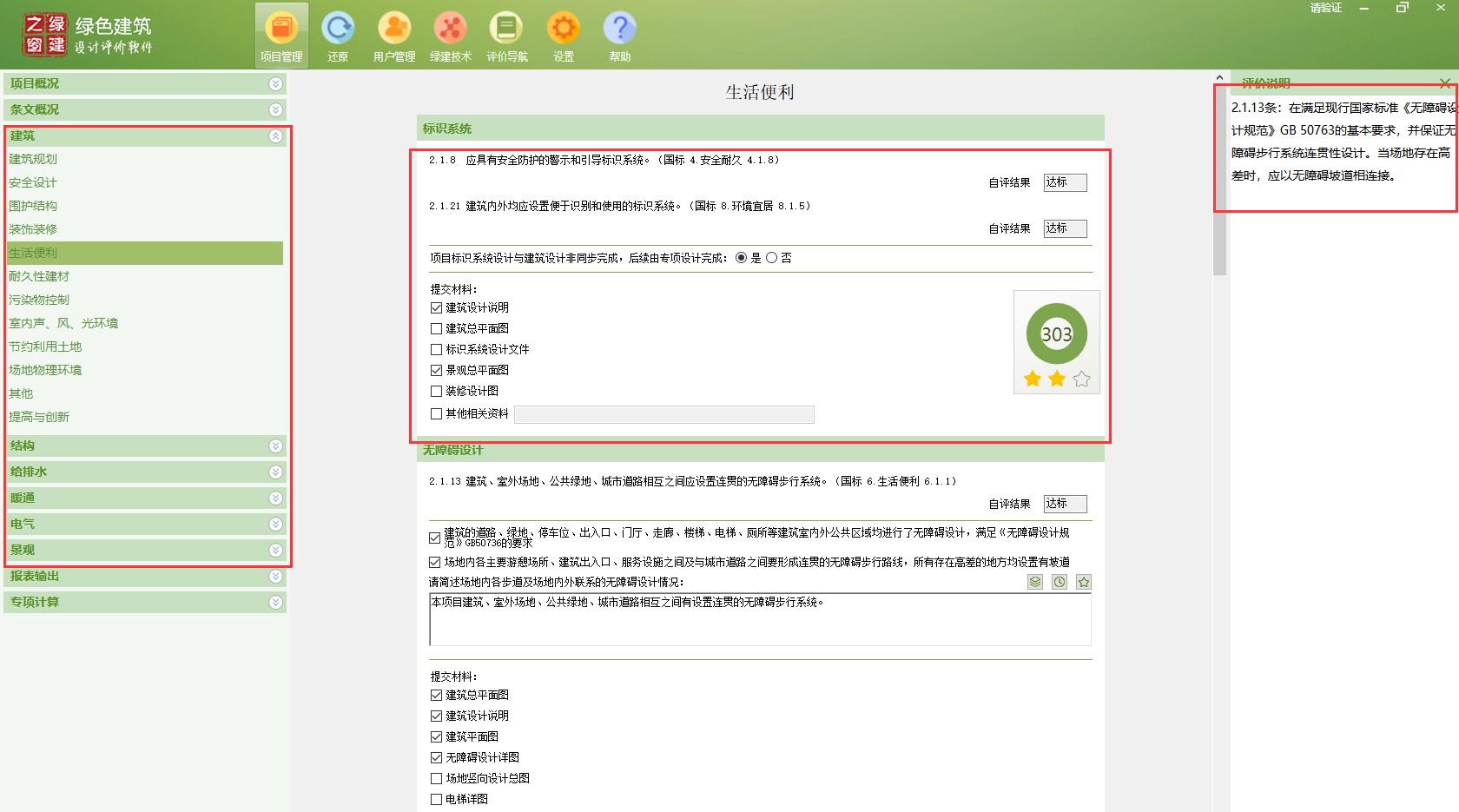The height and width of the screenshot is (812, 1459).
Task: Click the 无障碍设计 section header
Action: pos(761,450)
